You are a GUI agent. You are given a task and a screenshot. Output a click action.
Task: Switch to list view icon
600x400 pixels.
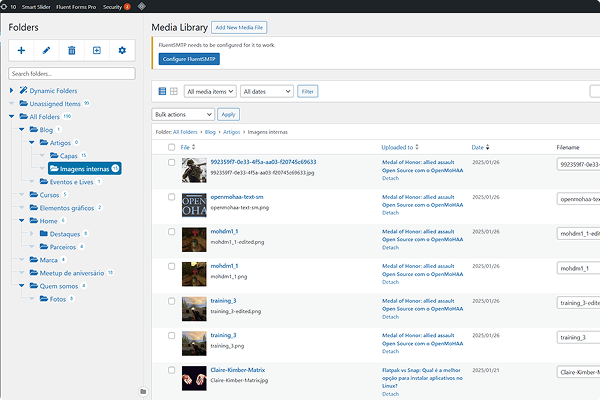[x=162, y=91]
